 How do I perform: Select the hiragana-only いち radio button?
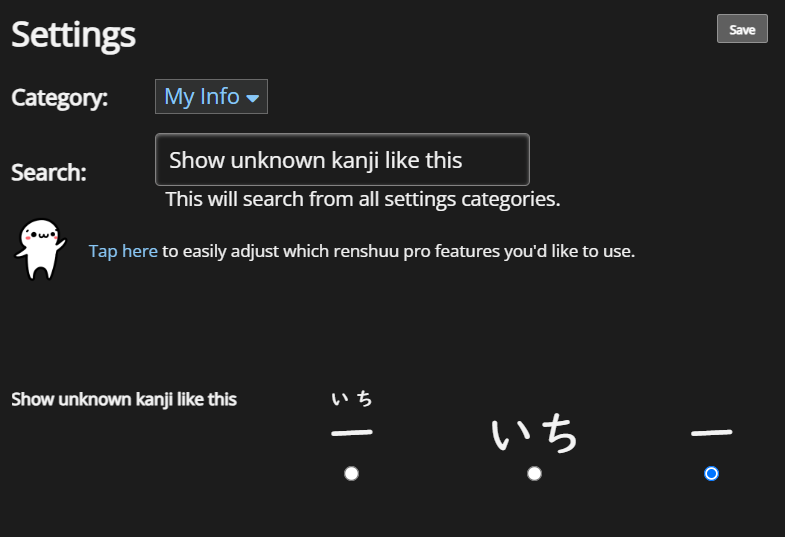[x=534, y=473]
